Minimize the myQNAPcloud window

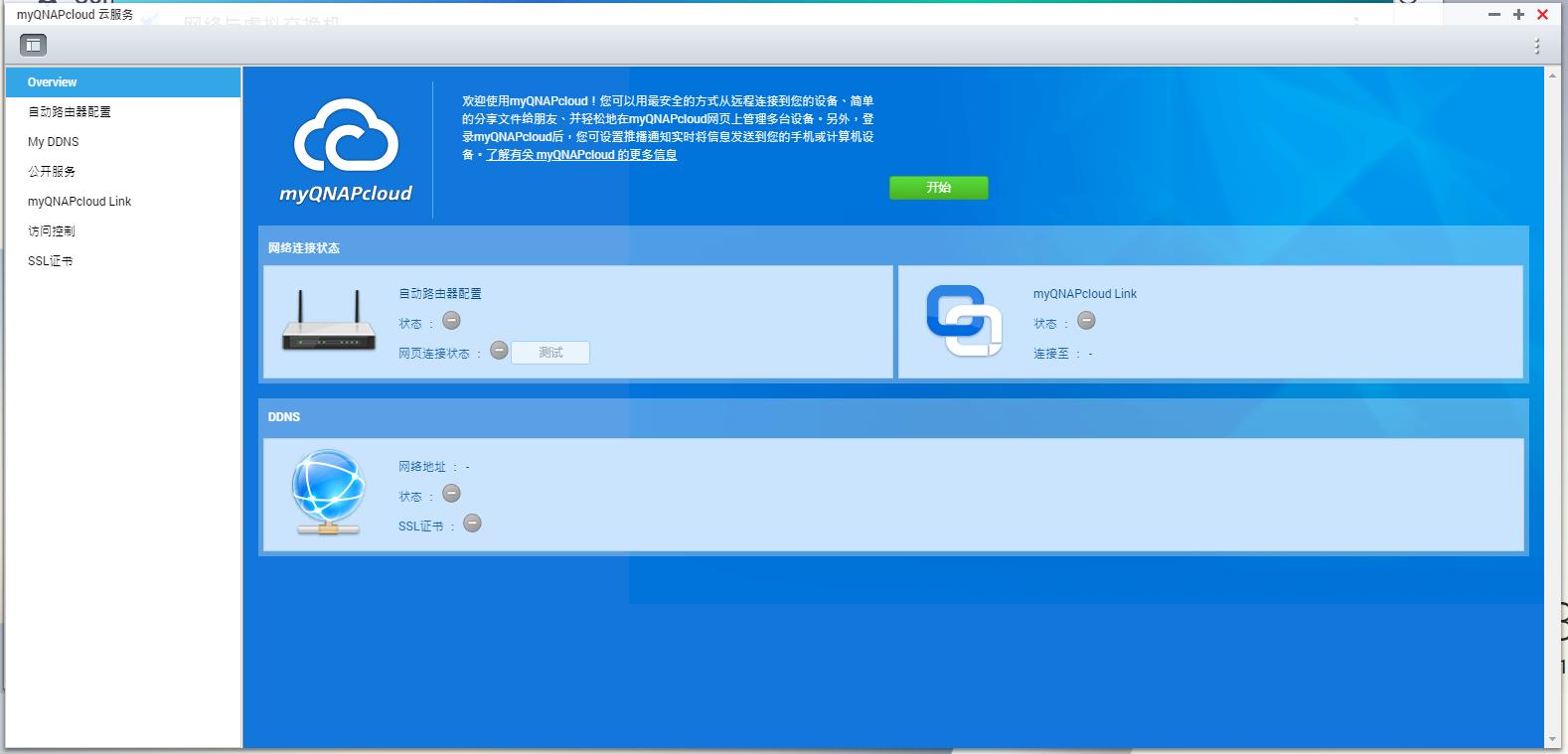point(1494,15)
